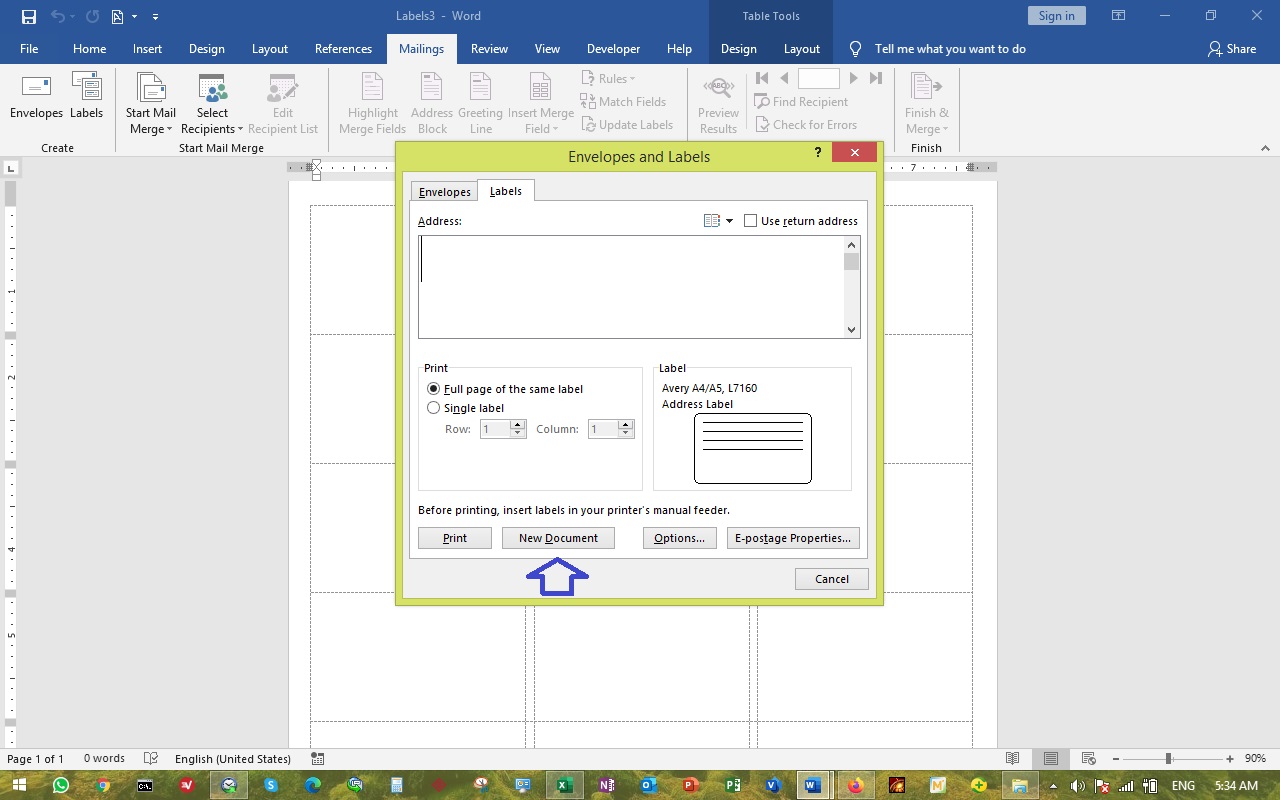Click the macro recording status icon
Viewport: 1280px width, 800px height.
click(x=318, y=759)
